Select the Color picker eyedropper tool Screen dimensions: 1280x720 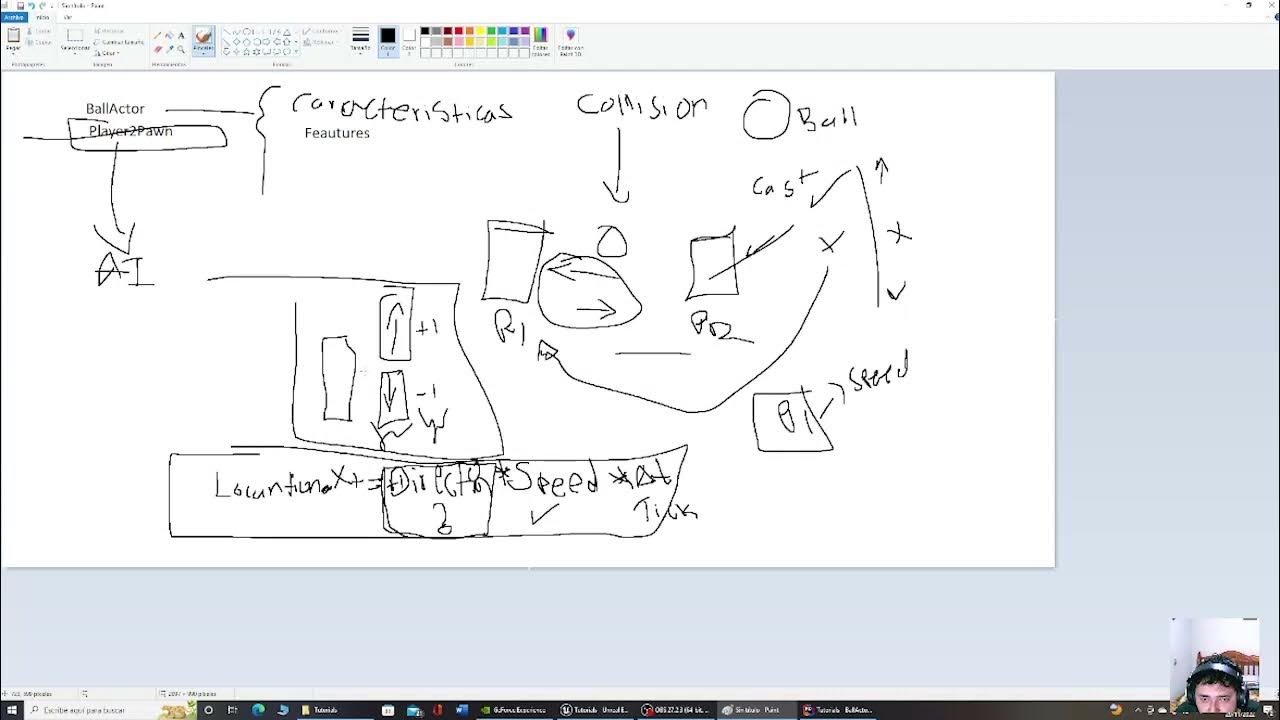point(169,49)
